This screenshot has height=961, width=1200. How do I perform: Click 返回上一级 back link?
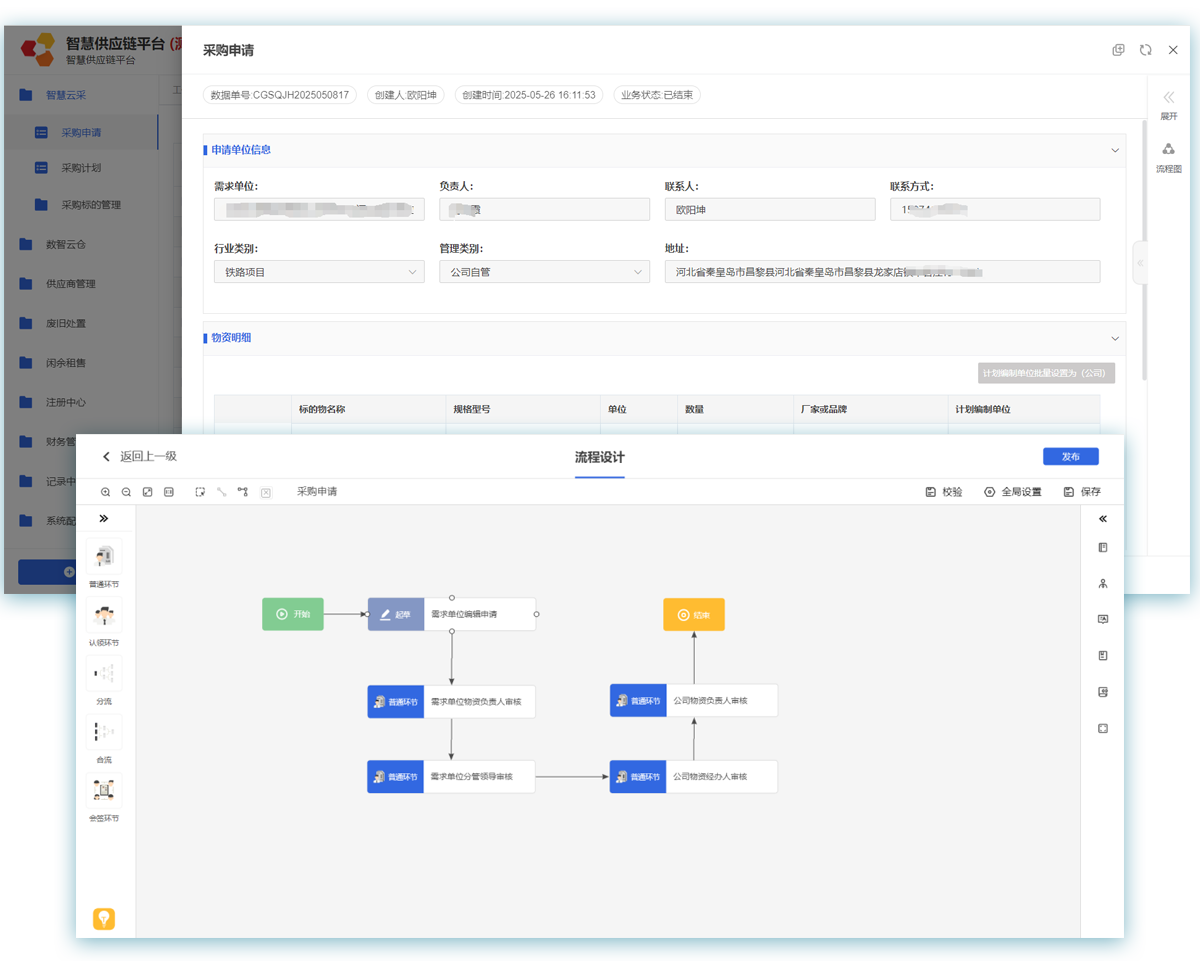(140, 456)
